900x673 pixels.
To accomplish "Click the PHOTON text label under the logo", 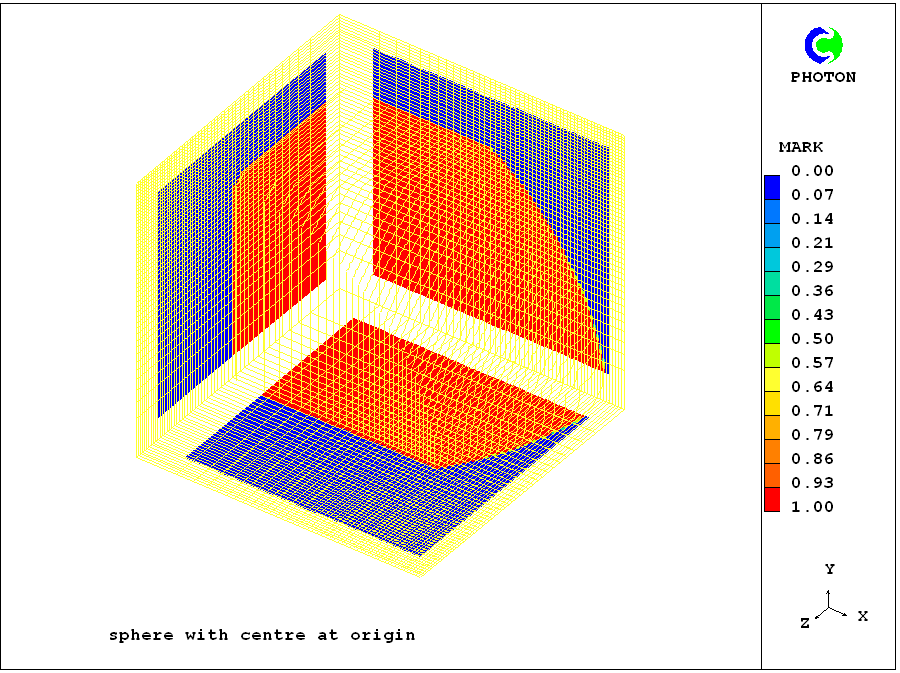I will click(x=823, y=77).
